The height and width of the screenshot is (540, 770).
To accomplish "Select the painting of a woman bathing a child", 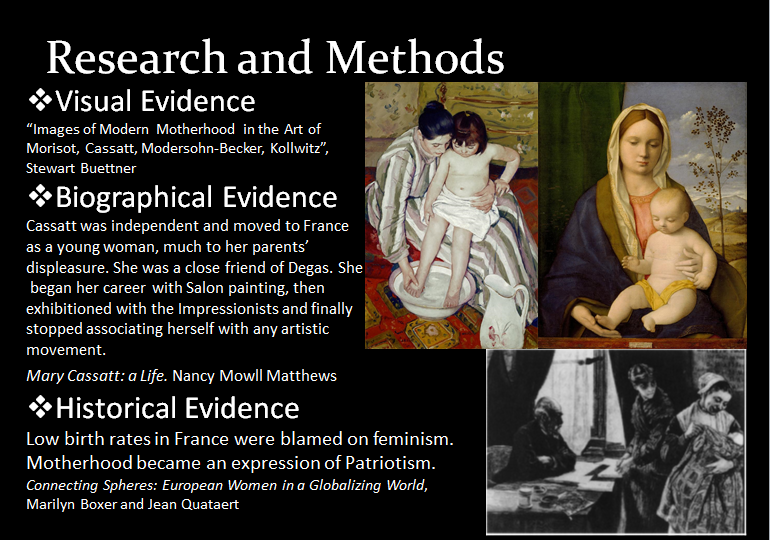I will [x=451, y=216].
